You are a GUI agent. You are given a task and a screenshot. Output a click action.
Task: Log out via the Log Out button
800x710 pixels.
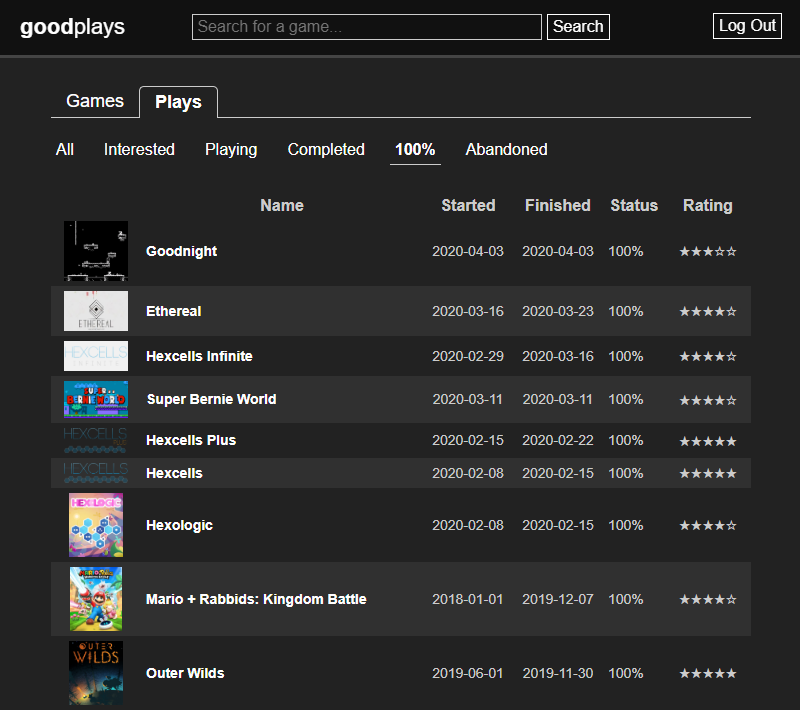coord(747,26)
